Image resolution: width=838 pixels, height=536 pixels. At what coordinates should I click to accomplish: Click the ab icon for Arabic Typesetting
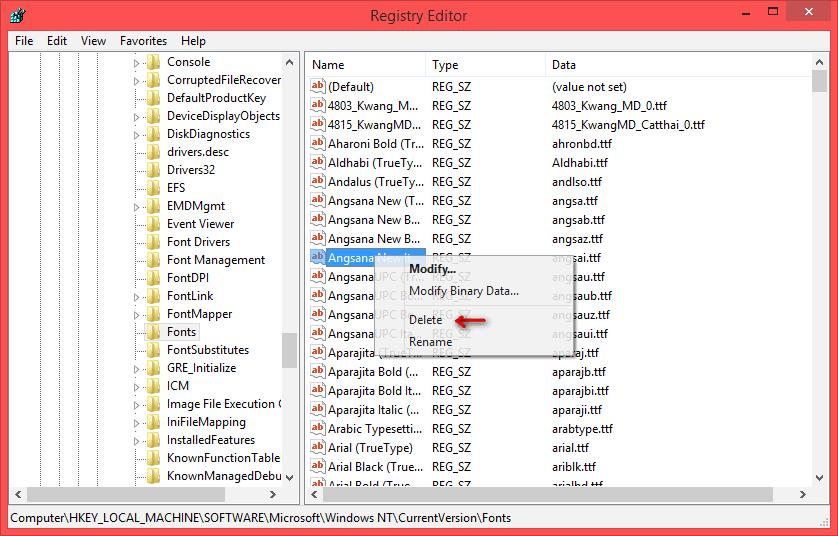317,429
